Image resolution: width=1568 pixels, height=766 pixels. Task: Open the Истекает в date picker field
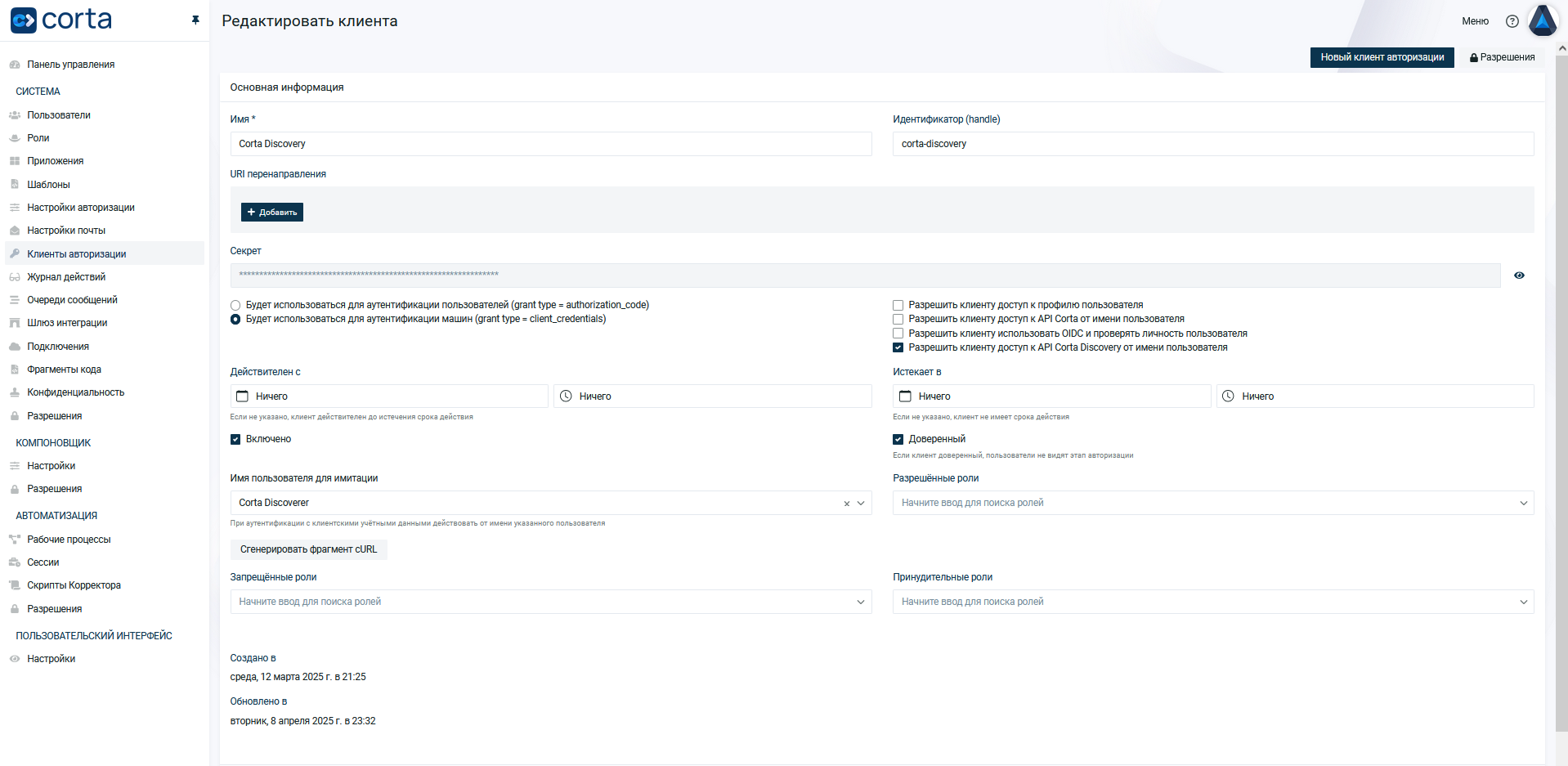pos(1051,396)
